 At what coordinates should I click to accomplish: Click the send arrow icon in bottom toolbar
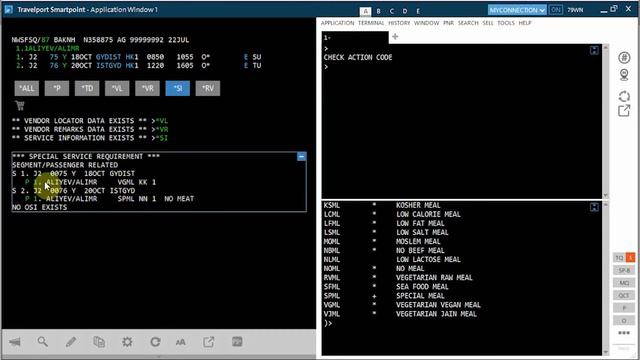[x=15, y=342]
